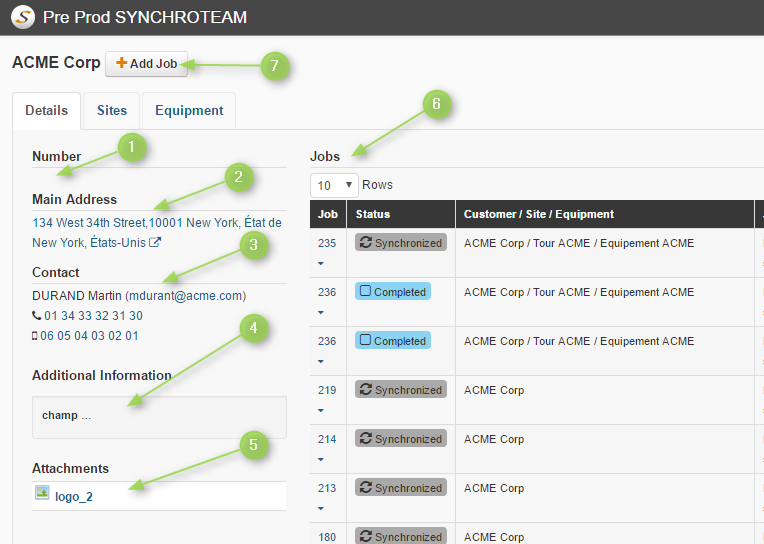Click customer text in job 235 row
Image resolution: width=764 pixels, height=544 pixels.
click(x=579, y=243)
